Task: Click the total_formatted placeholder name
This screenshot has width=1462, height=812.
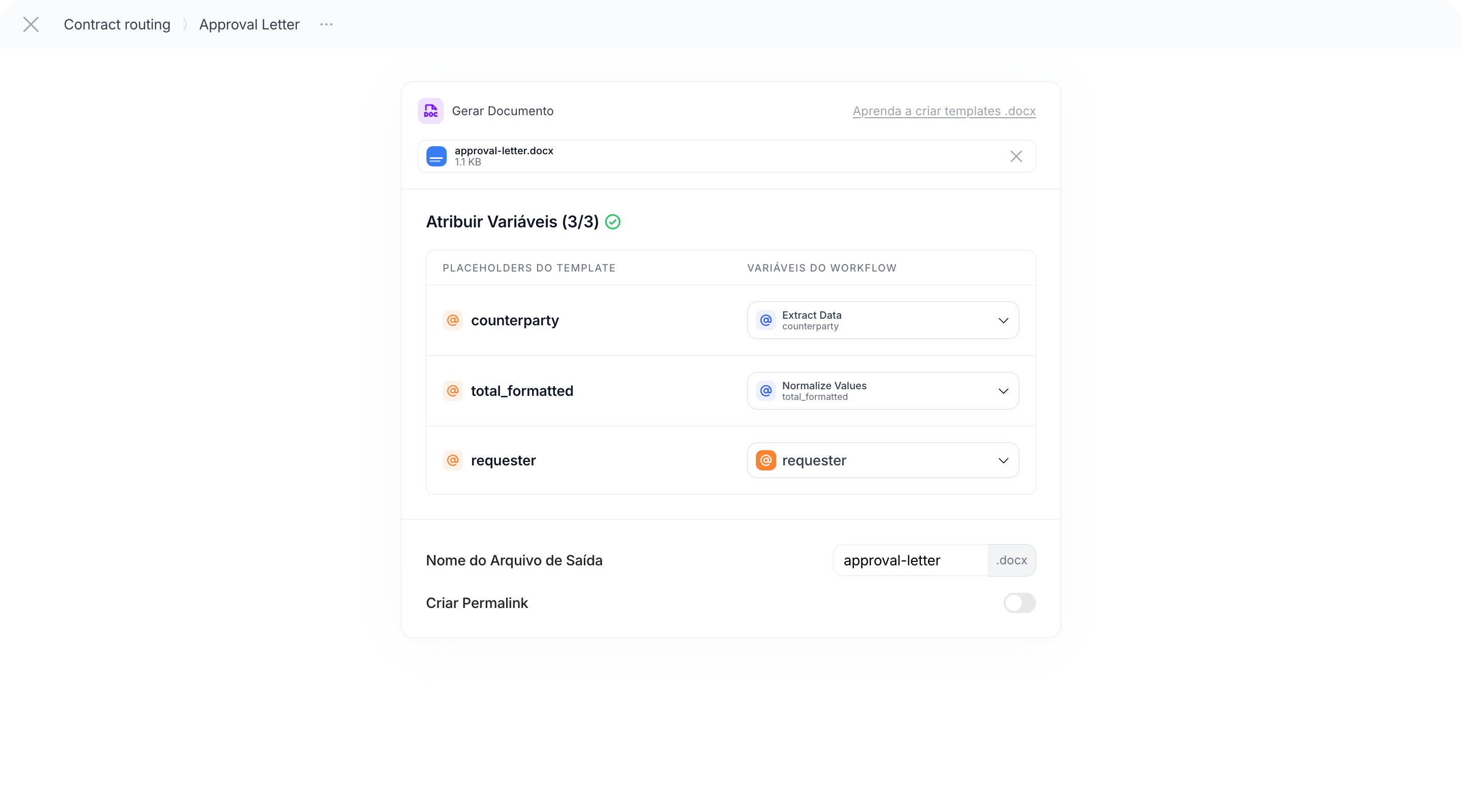Action: click(522, 390)
